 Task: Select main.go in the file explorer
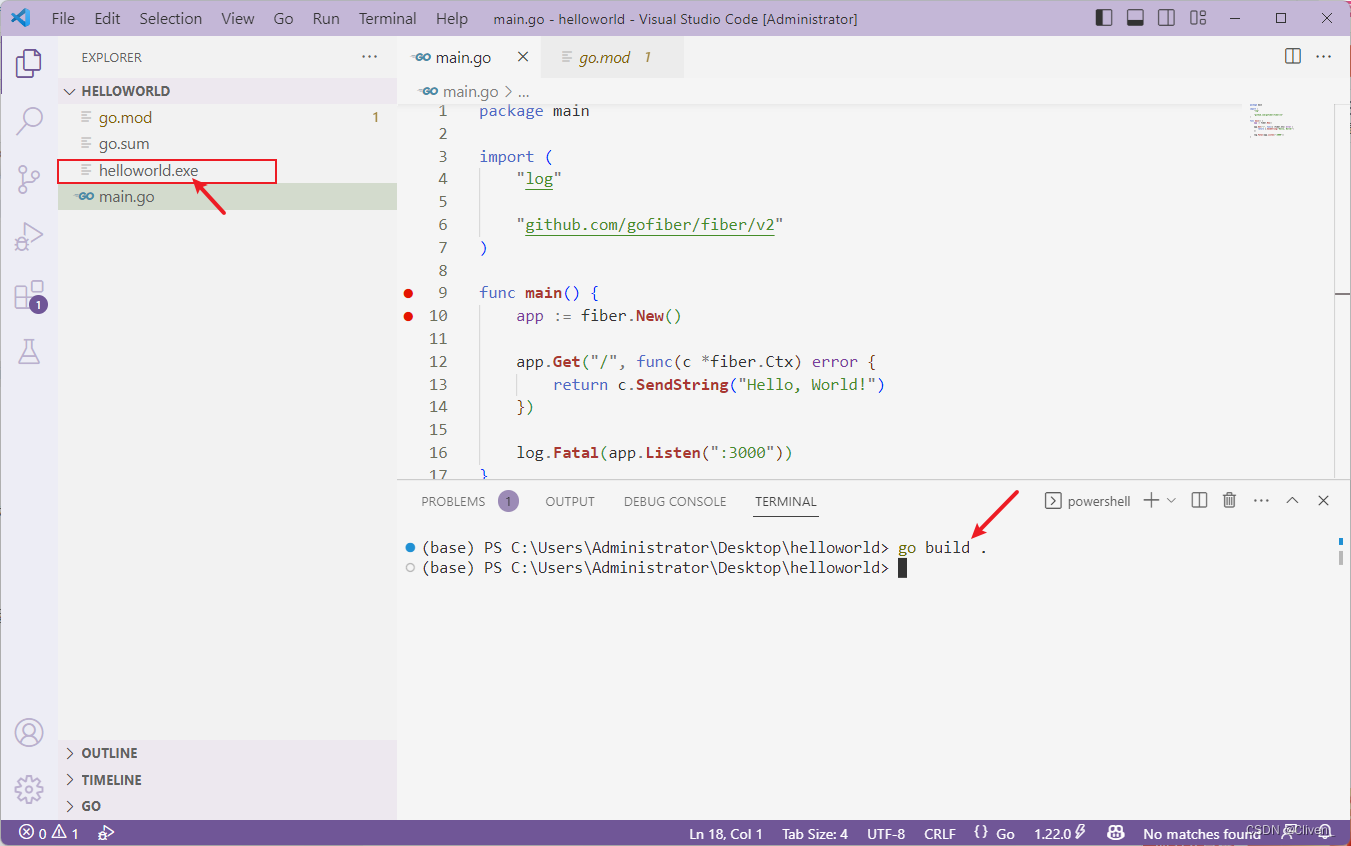click(x=227, y=197)
